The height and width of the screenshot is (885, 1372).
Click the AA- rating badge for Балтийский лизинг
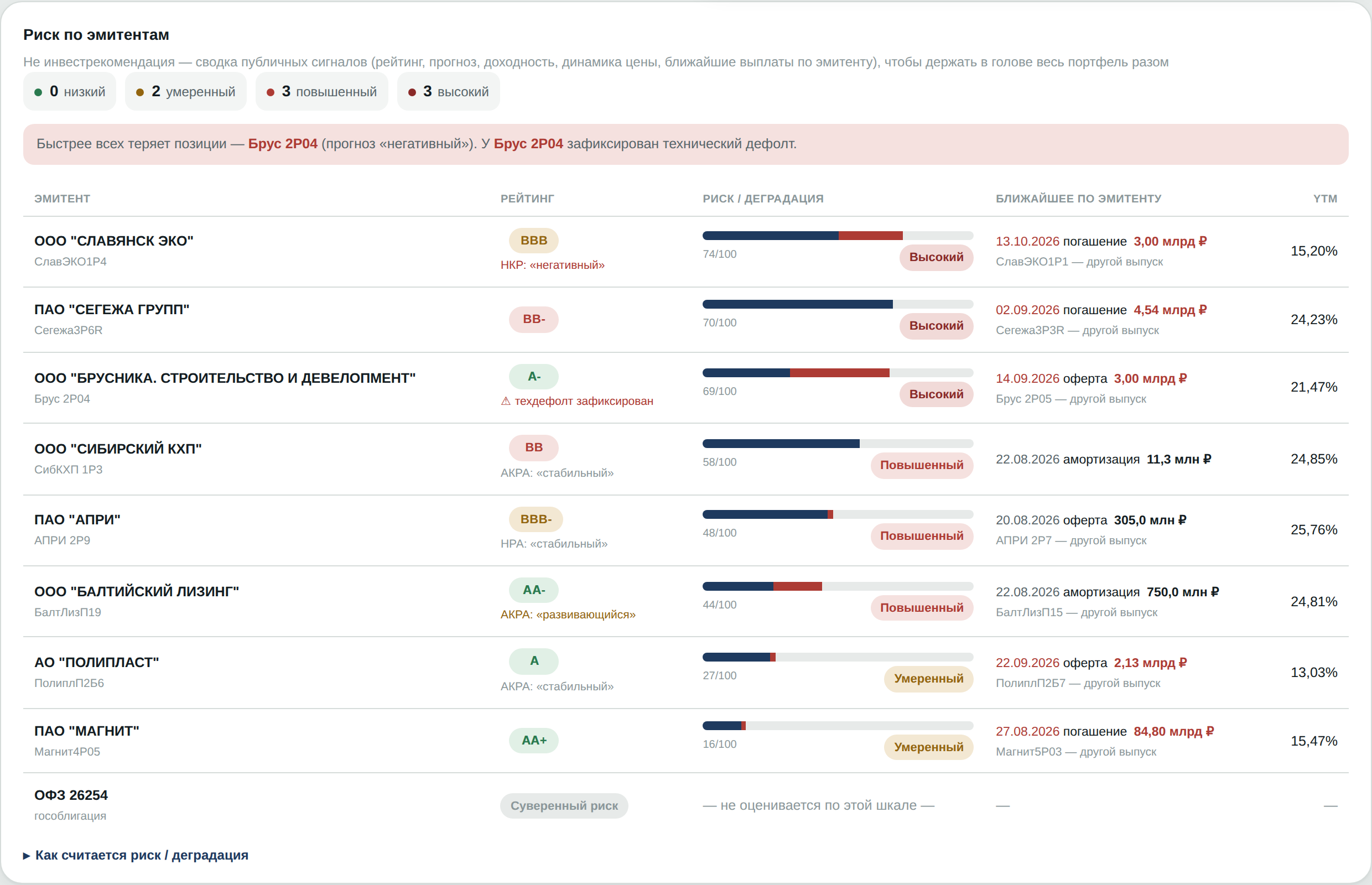coord(533,590)
